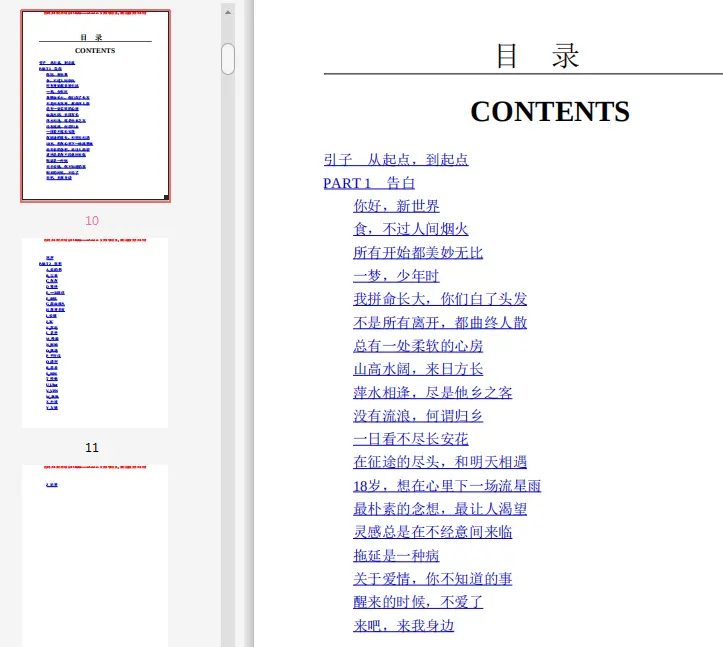Open link PART 1 告白
This screenshot has width=723, height=647.
point(369,183)
